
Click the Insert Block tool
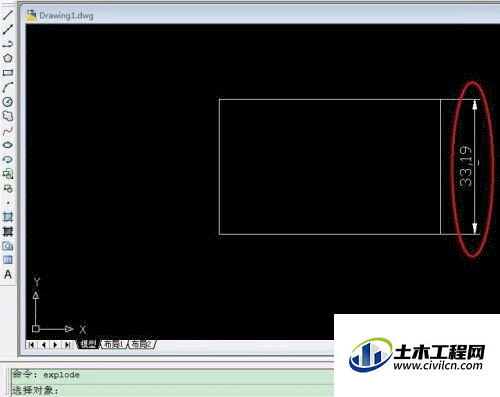click(8, 174)
